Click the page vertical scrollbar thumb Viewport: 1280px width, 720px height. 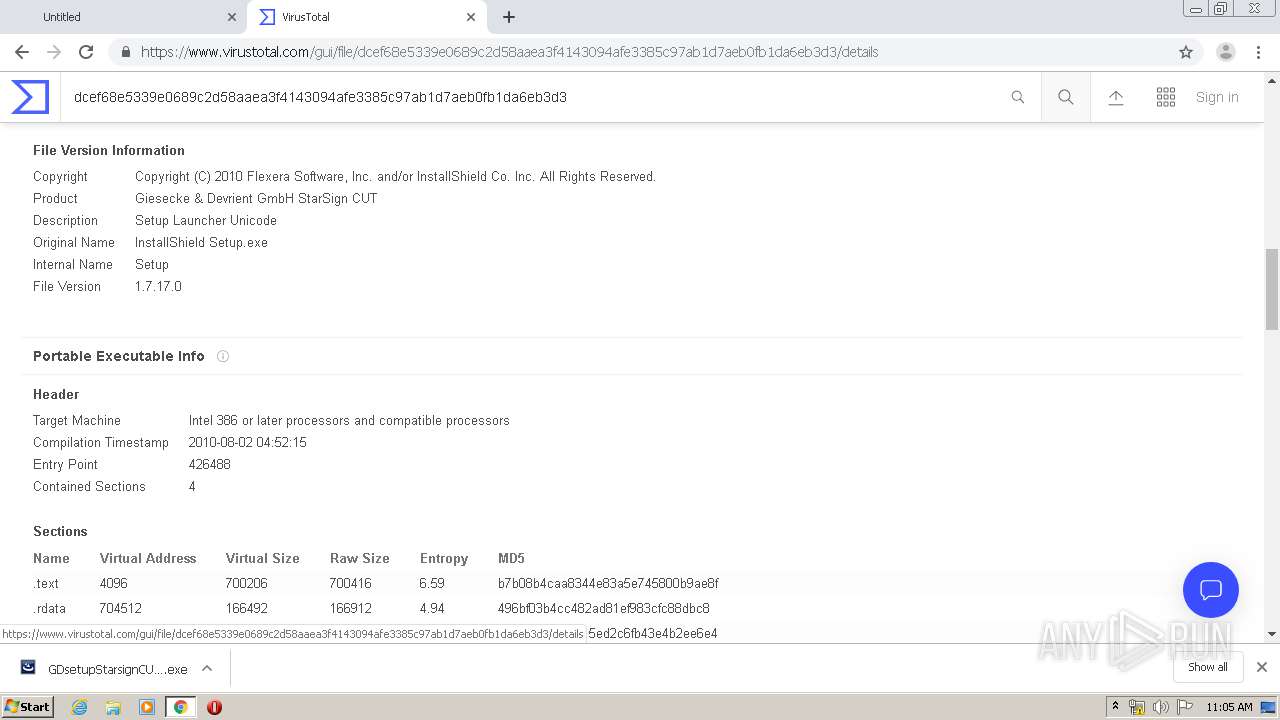coord(1272,288)
